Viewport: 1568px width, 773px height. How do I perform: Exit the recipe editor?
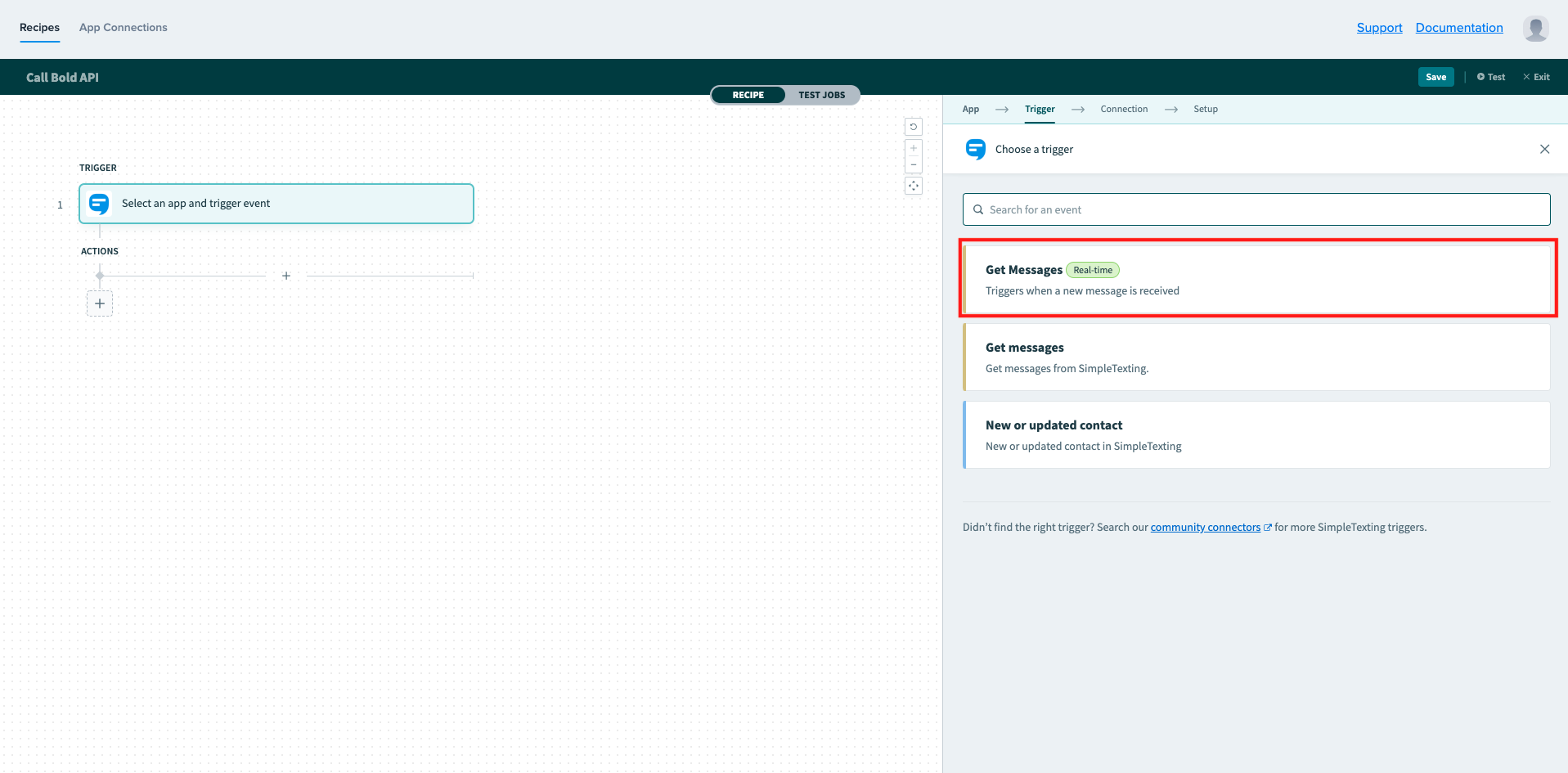1536,77
